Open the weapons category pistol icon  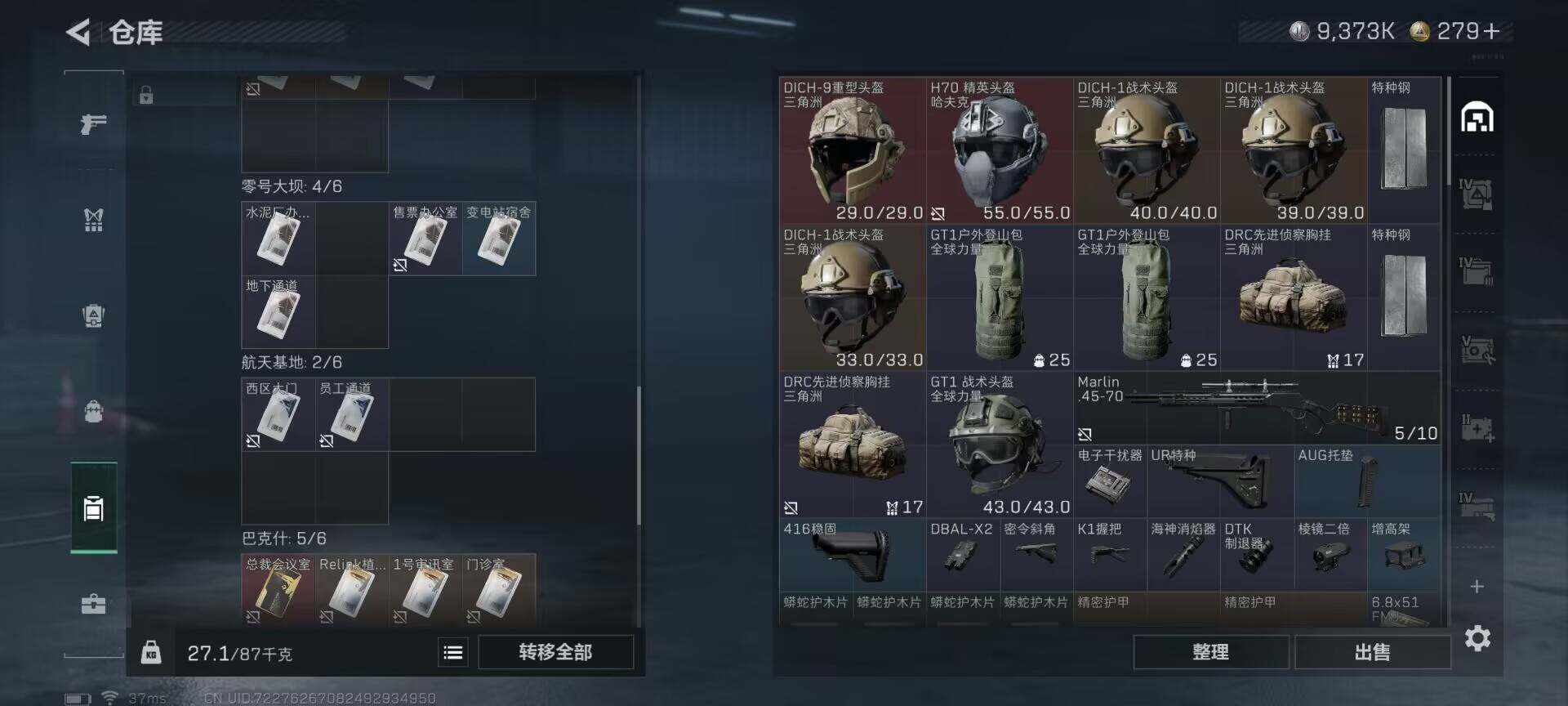[x=93, y=124]
